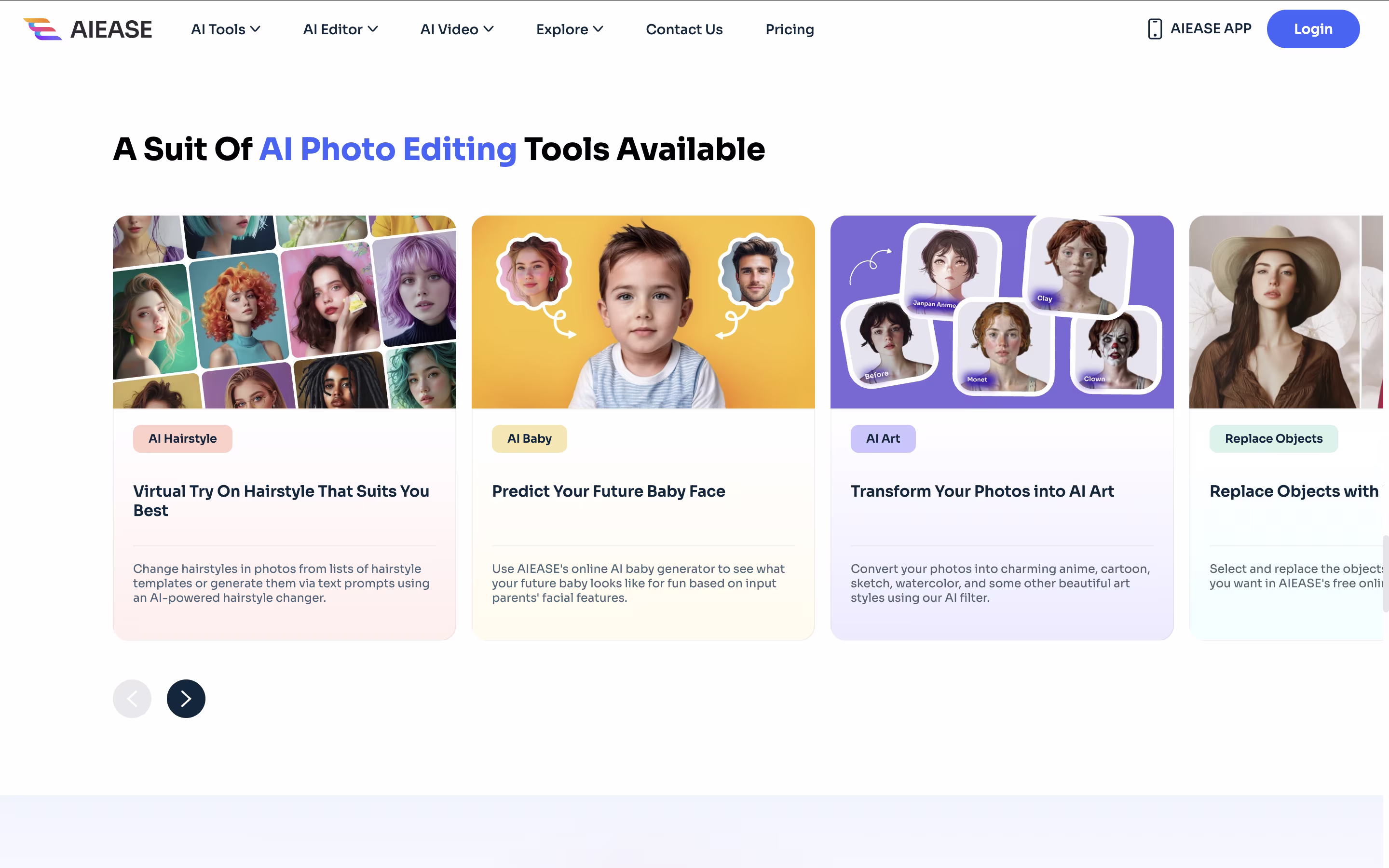Go to next carousel slide arrow
1389x868 pixels.
click(x=186, y=699)
